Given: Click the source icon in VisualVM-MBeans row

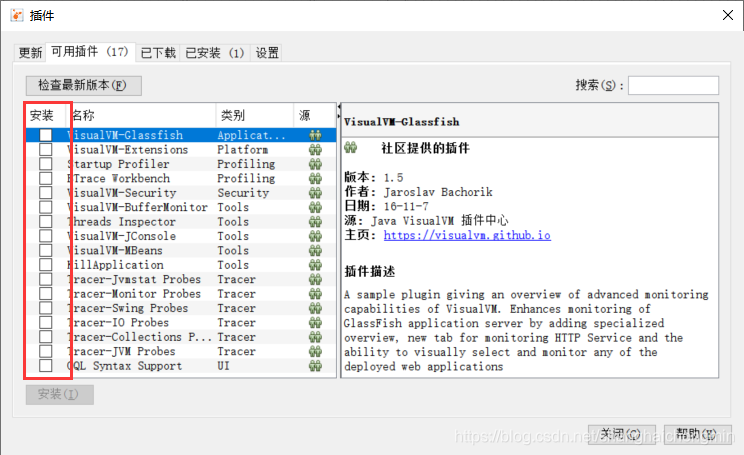Looking at the screenshot, I should (x=315, y=251).
